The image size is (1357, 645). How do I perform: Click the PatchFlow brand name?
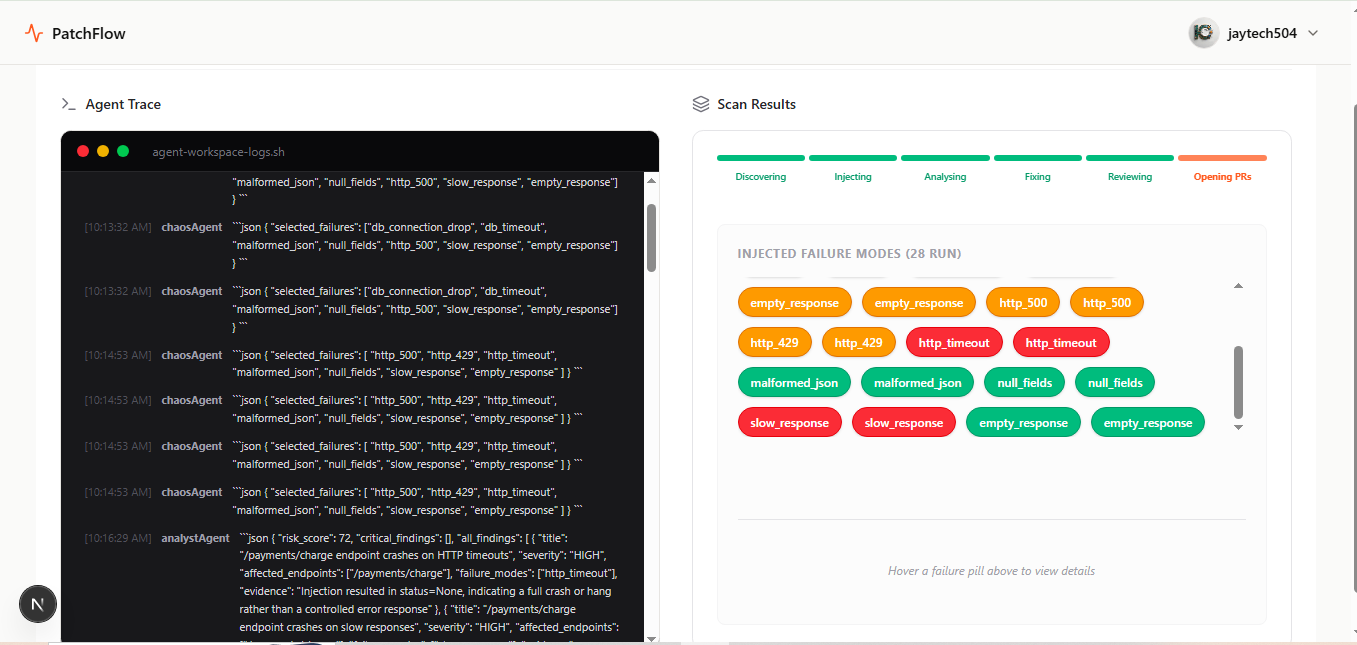(89, 34)
